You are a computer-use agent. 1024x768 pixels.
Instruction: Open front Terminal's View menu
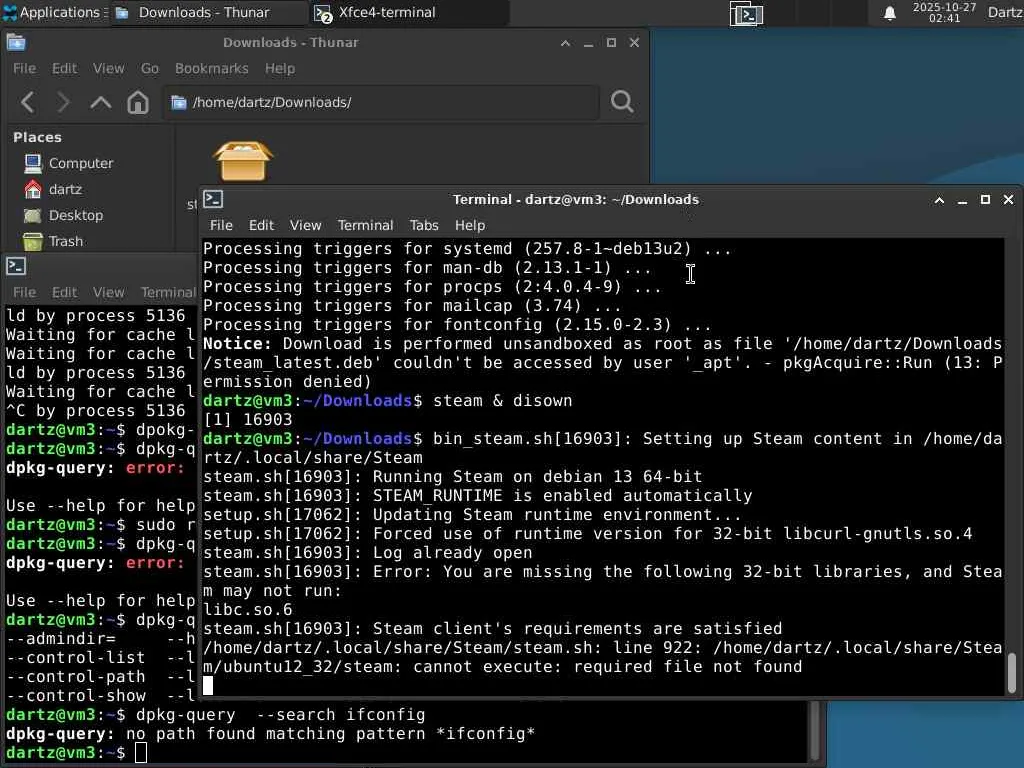[306, 225]
